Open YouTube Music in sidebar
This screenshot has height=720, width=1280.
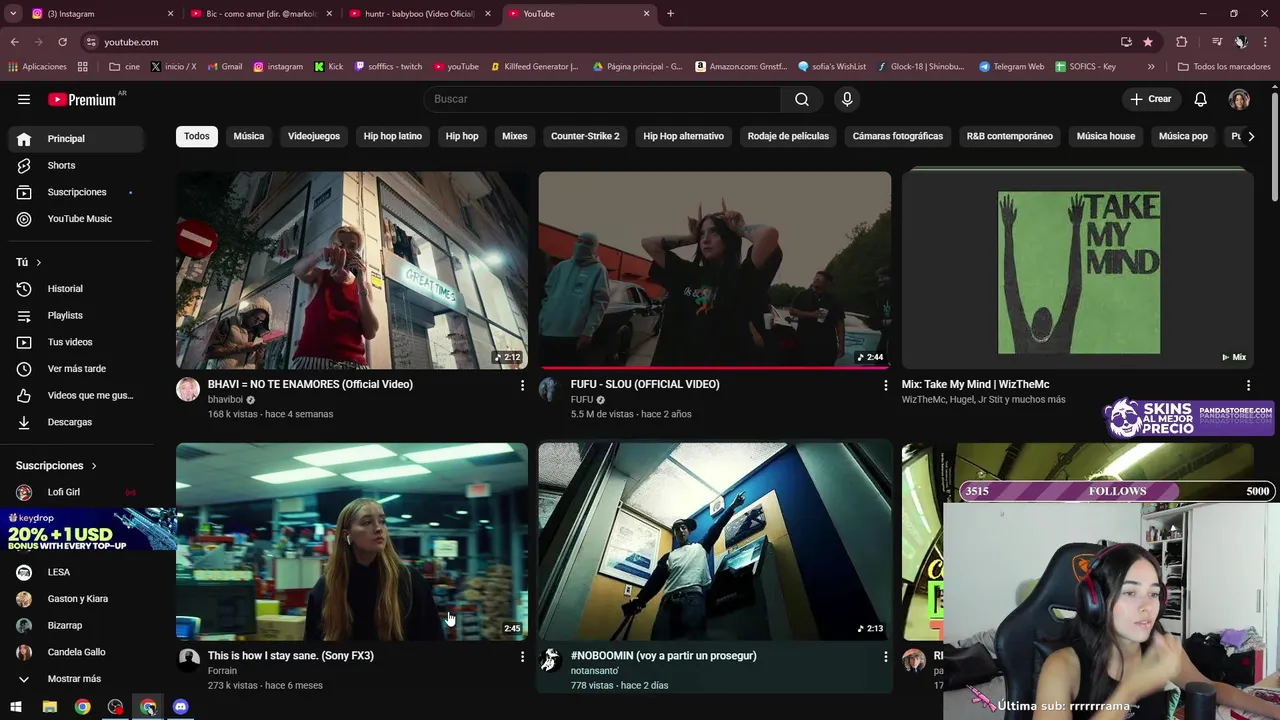(76, 219)
